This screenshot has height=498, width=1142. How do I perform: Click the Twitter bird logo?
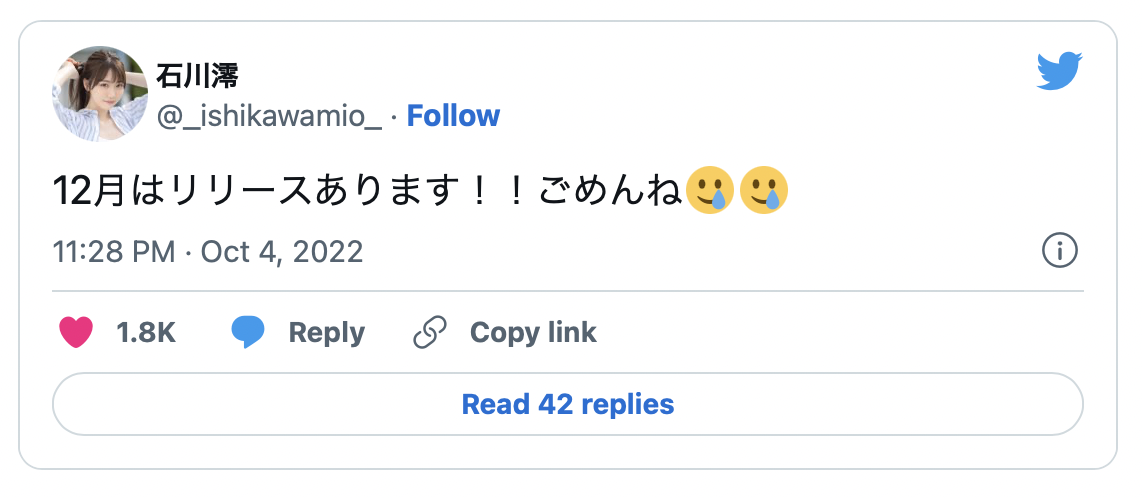click(1060, 72)
